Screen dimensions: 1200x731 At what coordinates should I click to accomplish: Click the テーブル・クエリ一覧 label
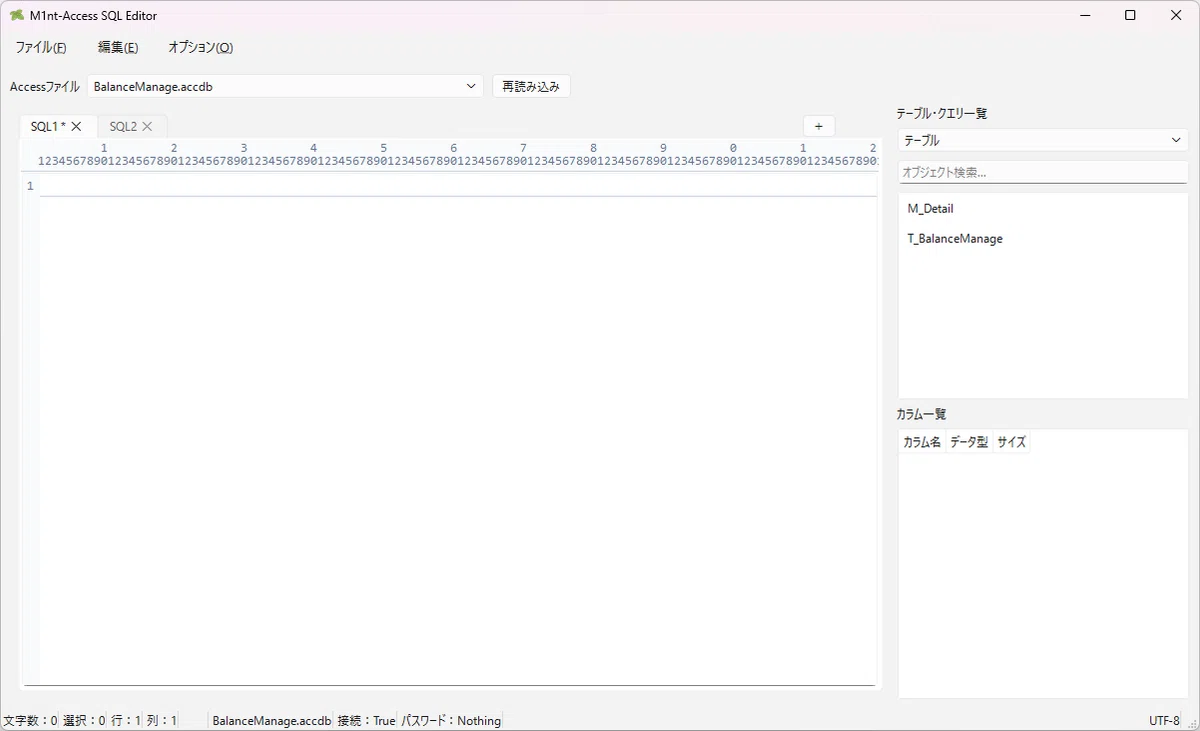942,114
